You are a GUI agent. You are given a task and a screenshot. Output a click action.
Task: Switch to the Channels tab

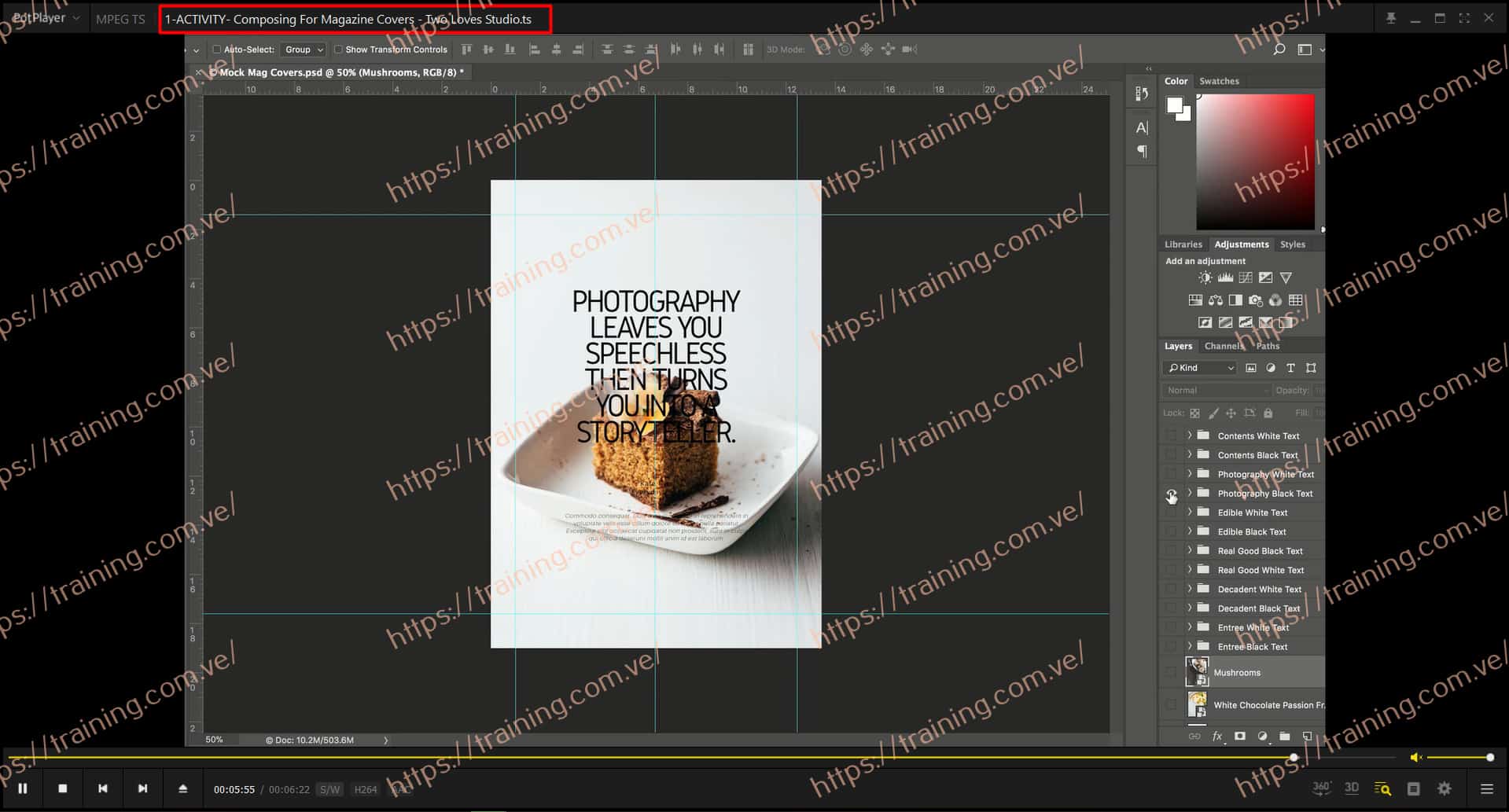click(x=1224, y=346)
